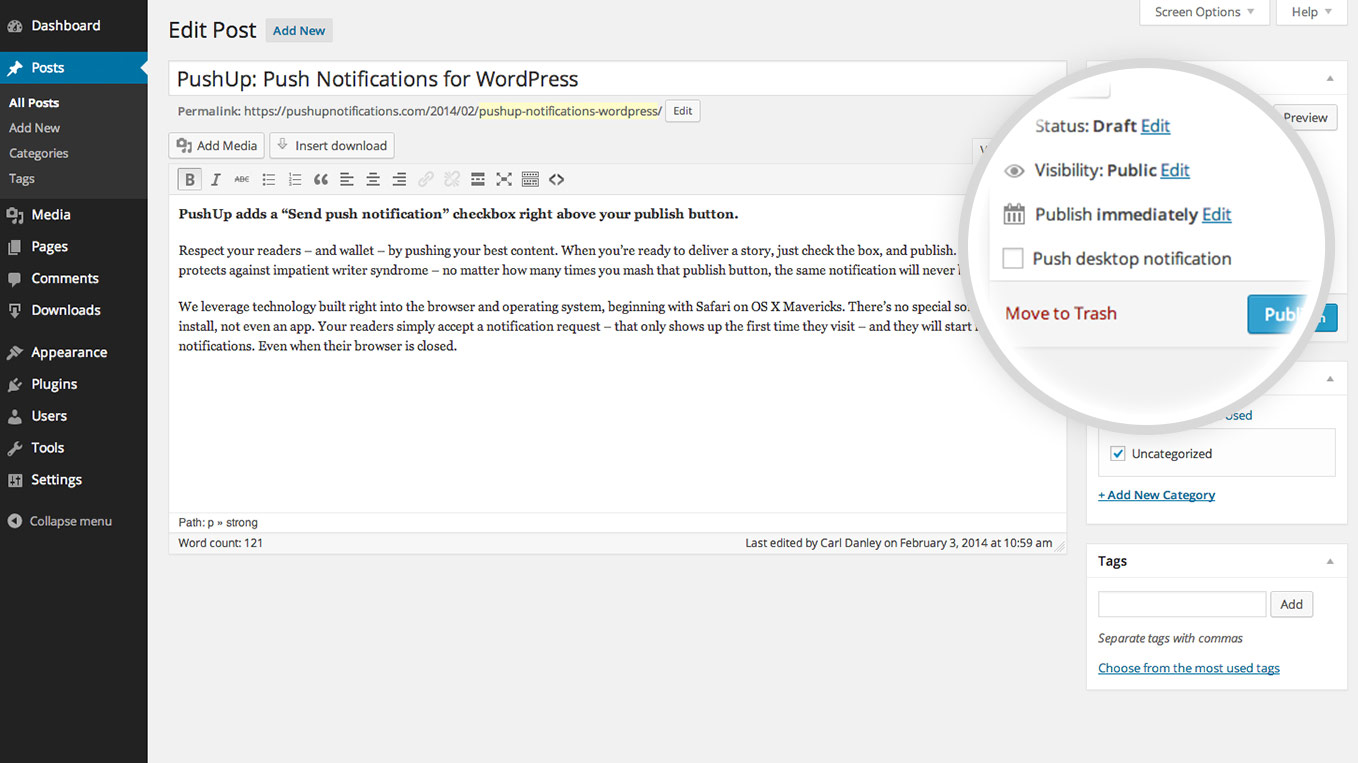Collapse the Tags box with its arrow
Image resolution: width=1358 pixels, height=763 pixels.
(x=1330, y=562)
